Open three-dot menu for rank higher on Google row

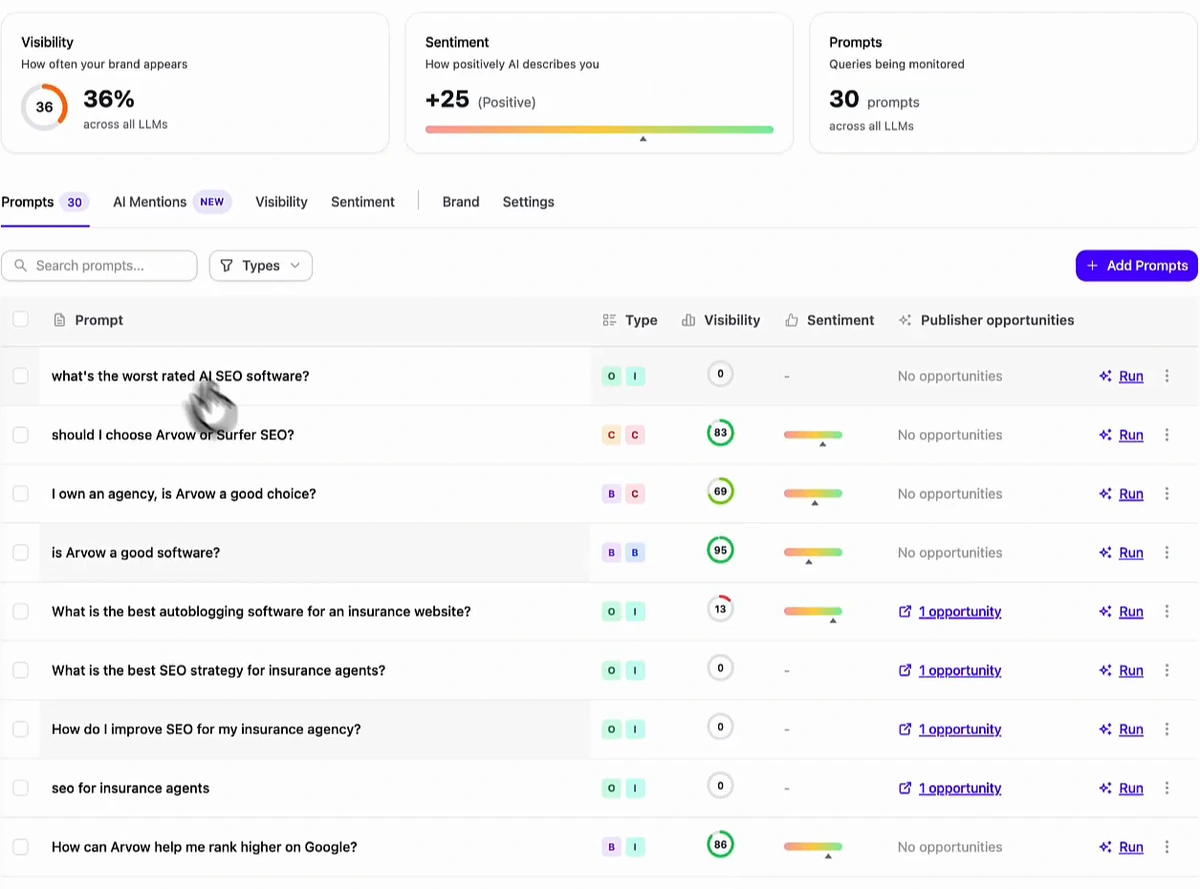click(1166, 847)
